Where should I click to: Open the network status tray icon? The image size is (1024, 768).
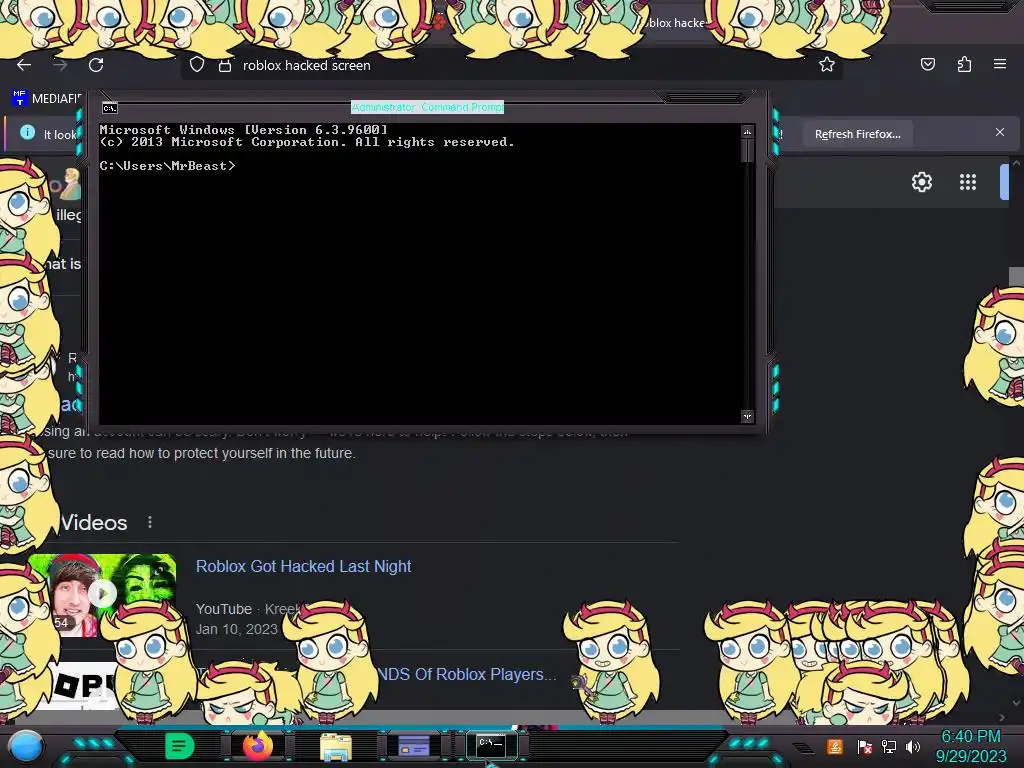pos(889,746)
